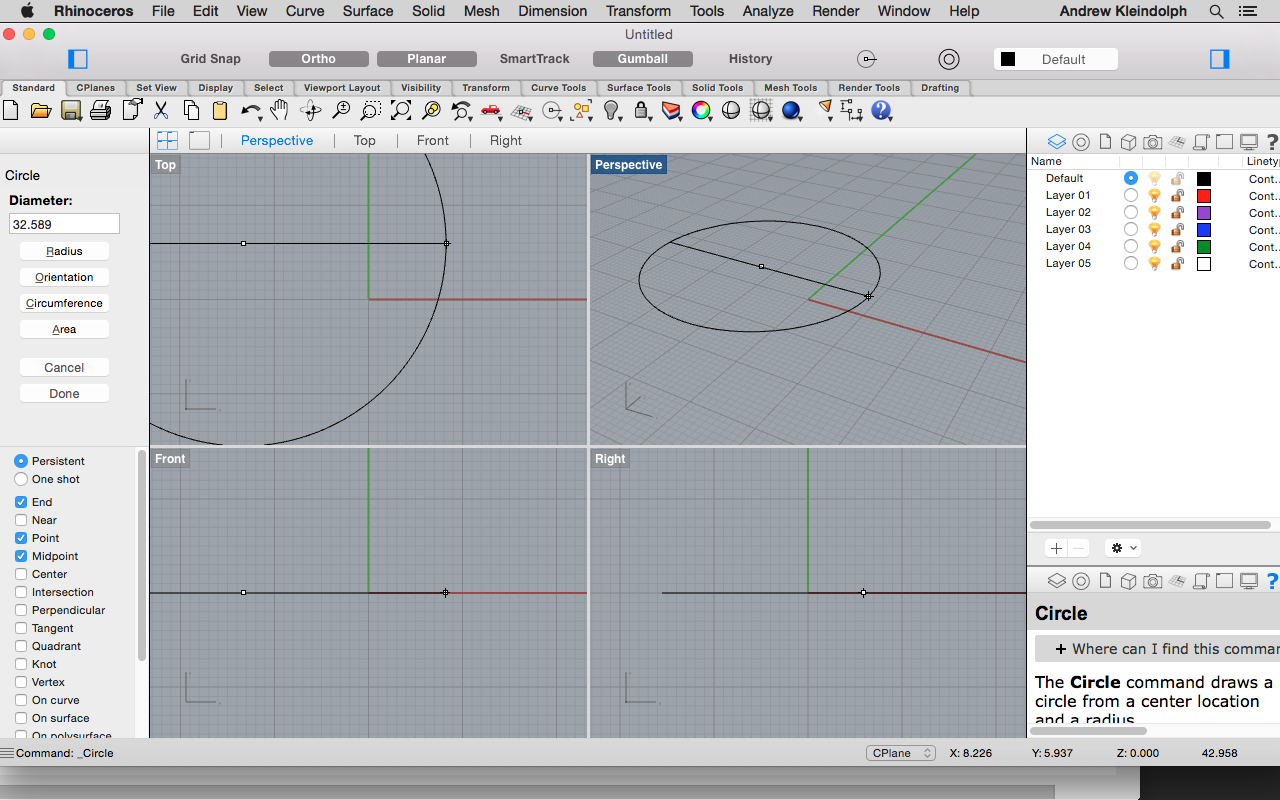Click the single viewport layout icon
The width and height of the screenshot is (1280, 800).
(200, 140)
